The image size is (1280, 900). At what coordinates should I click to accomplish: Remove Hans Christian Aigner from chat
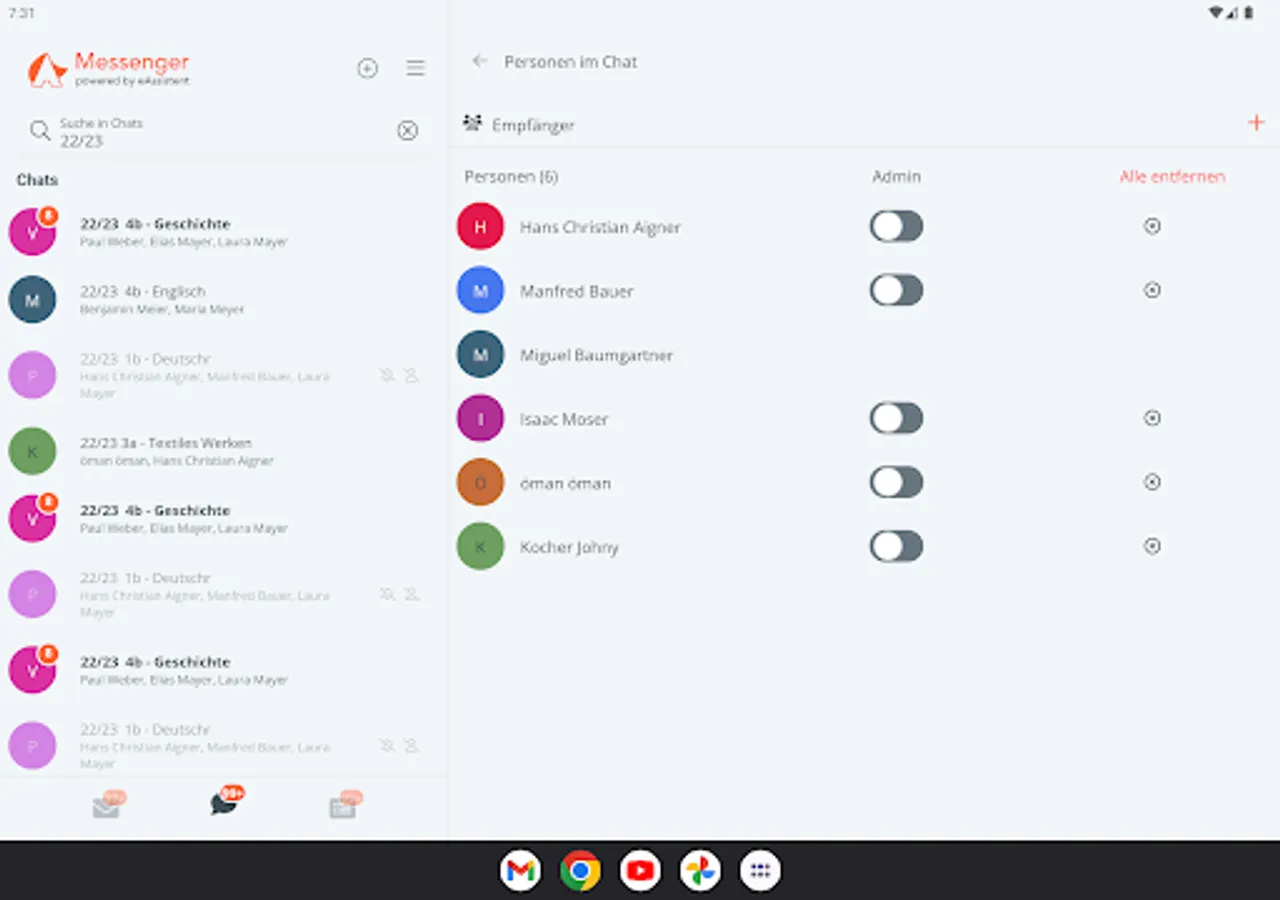tap(1152, 226)
